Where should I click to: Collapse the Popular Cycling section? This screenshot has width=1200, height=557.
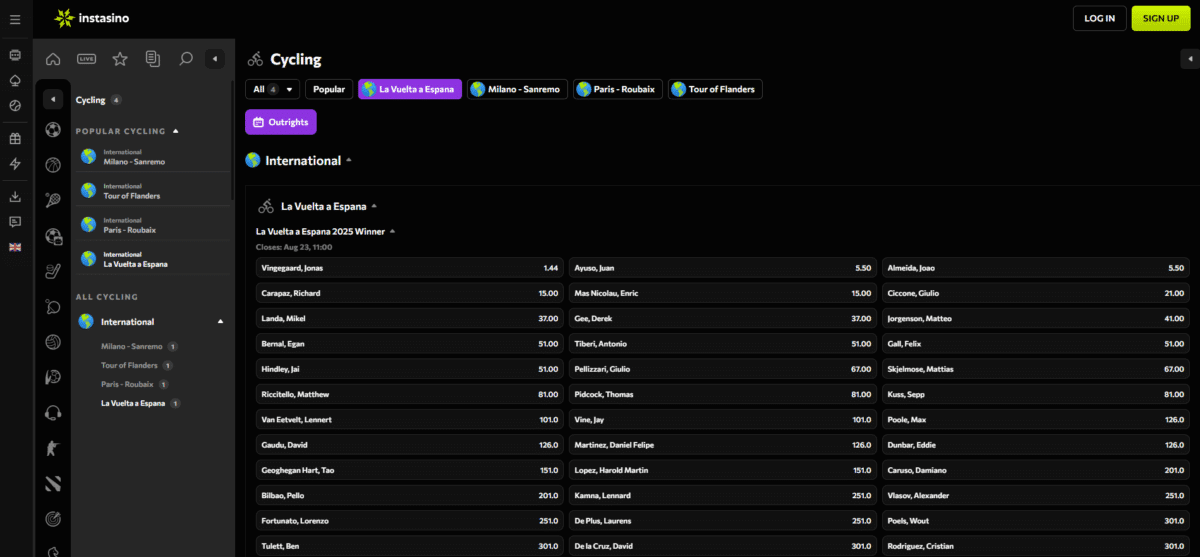(x=176, y=131)
